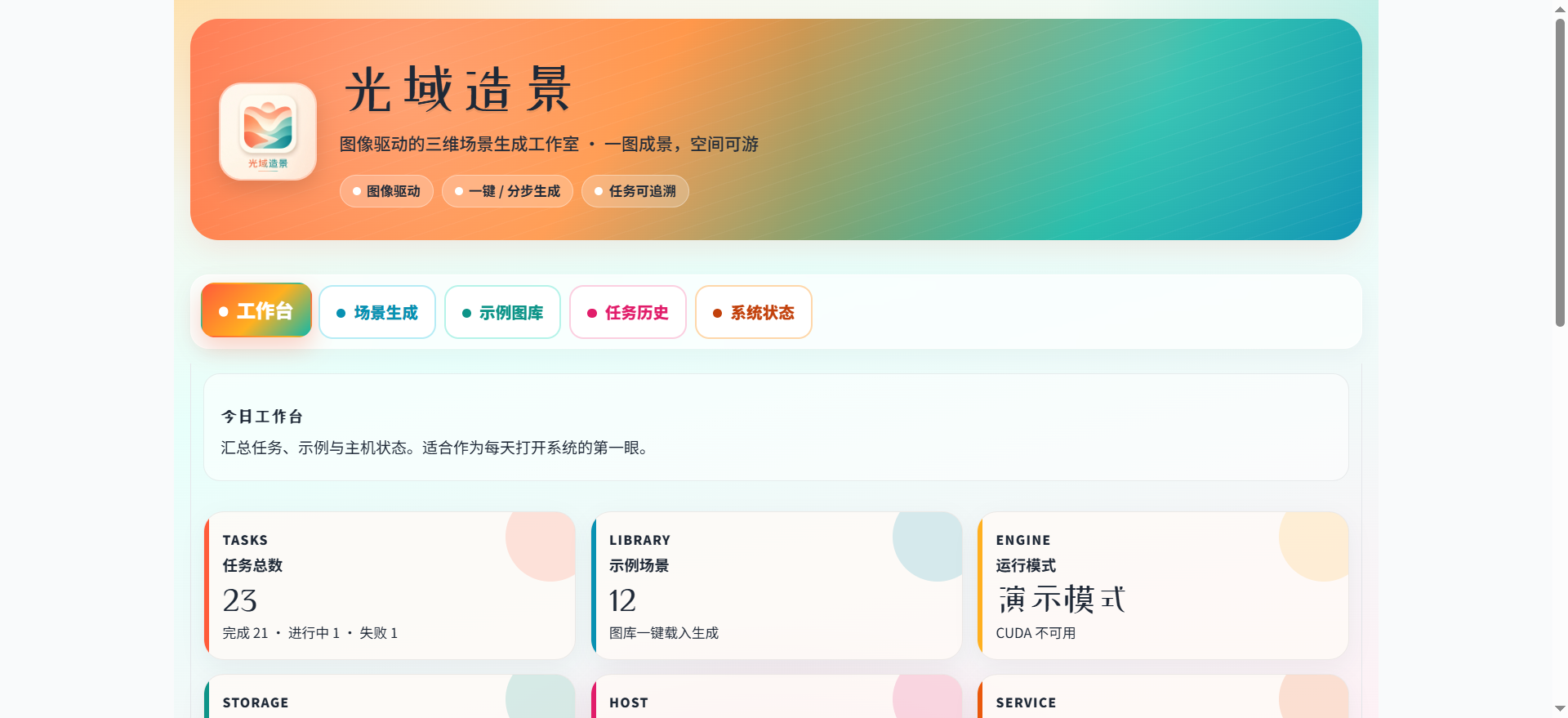Click the 今日工作台 heading
The height and width of the screenshot is (718, 1568).
pyautogui.click(x=262, y=417)
